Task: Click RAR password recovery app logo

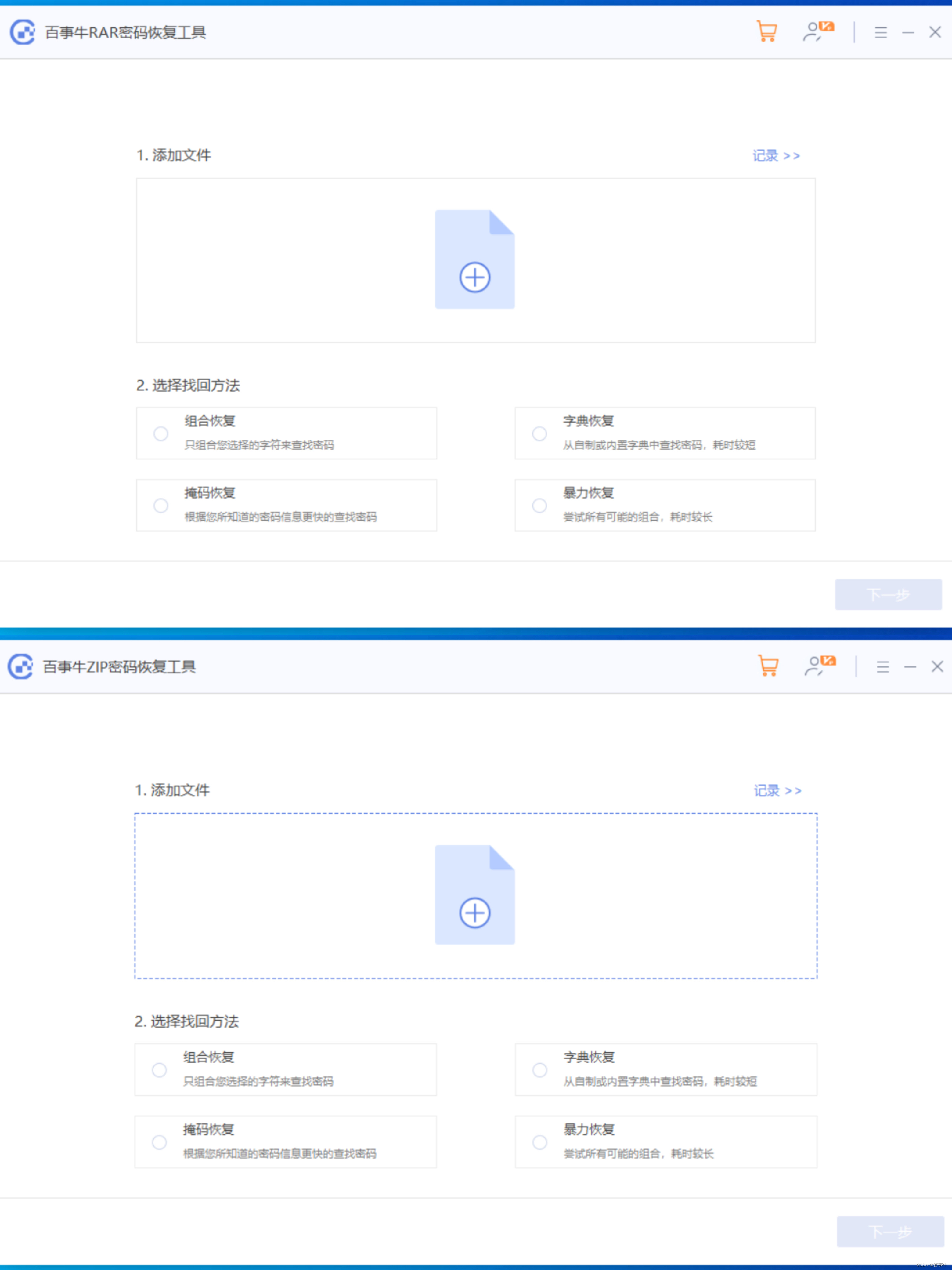Action: [23, 32]
